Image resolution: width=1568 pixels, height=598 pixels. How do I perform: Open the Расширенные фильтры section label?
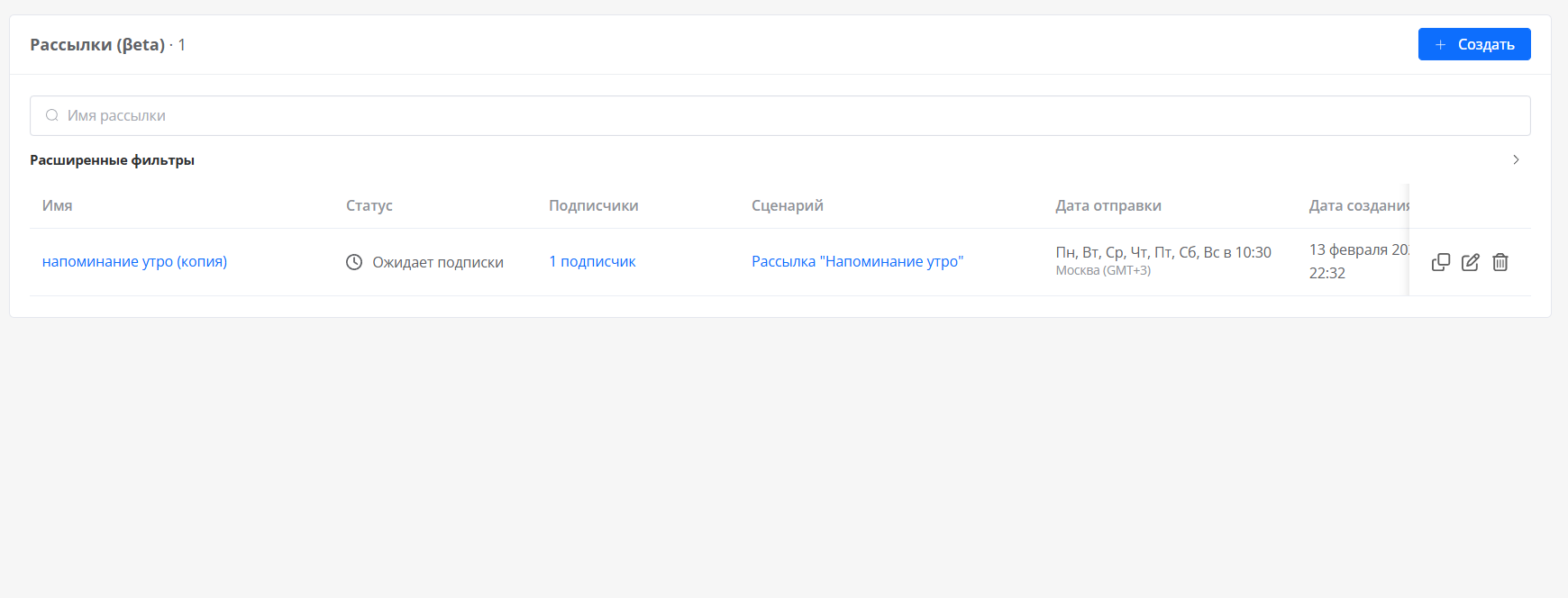(112, 160)
